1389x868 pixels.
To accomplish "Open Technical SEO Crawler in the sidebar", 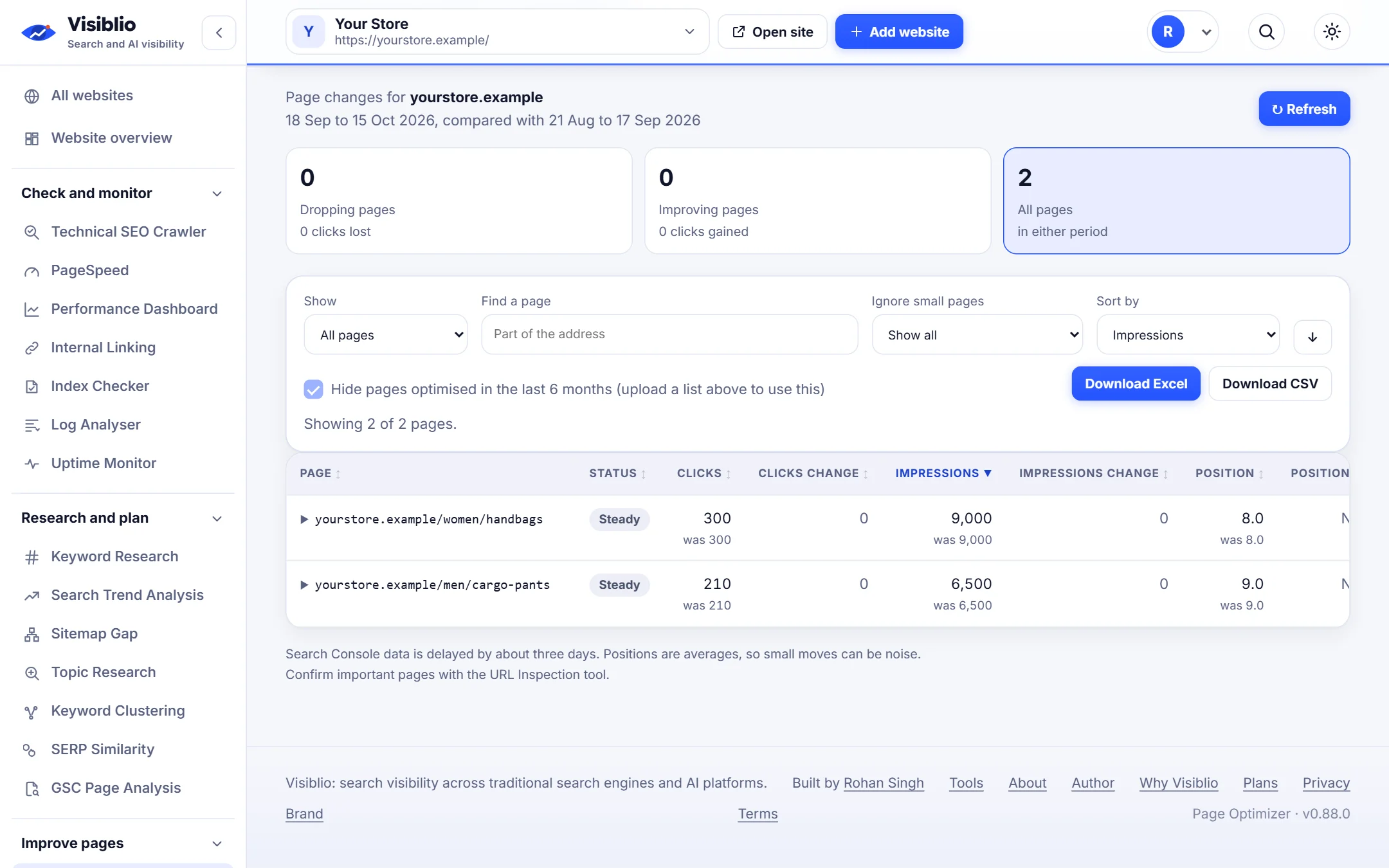I will coord(122,232).
